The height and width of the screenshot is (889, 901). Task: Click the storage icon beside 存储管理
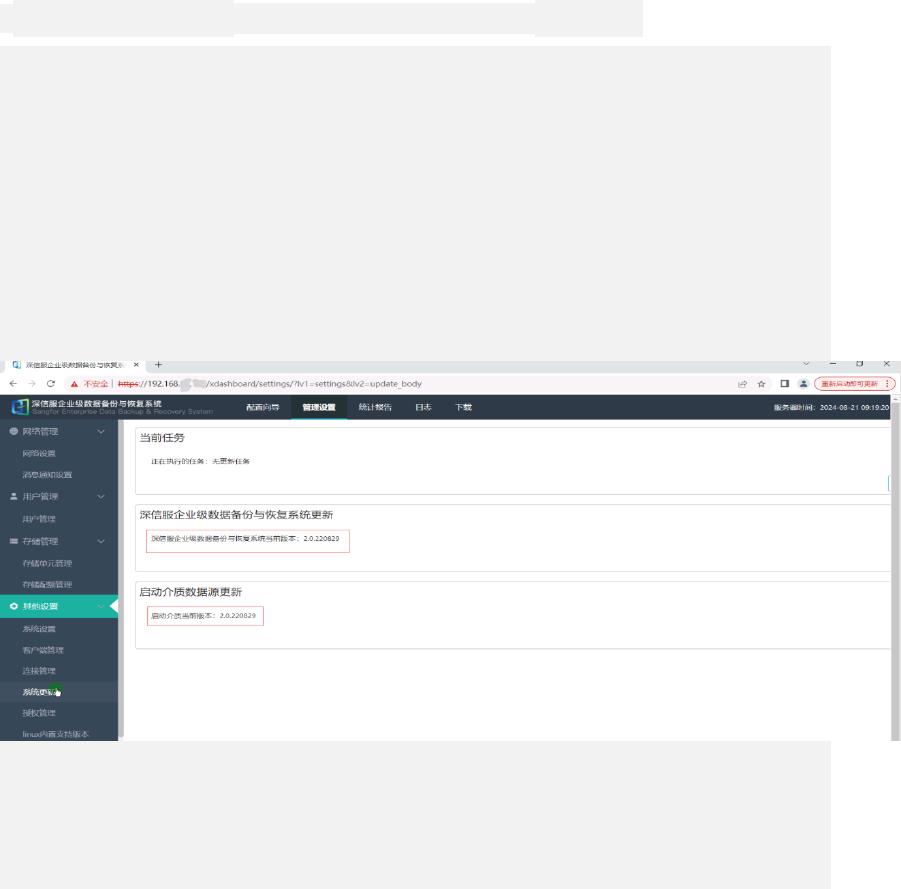(x=14, y=541)
